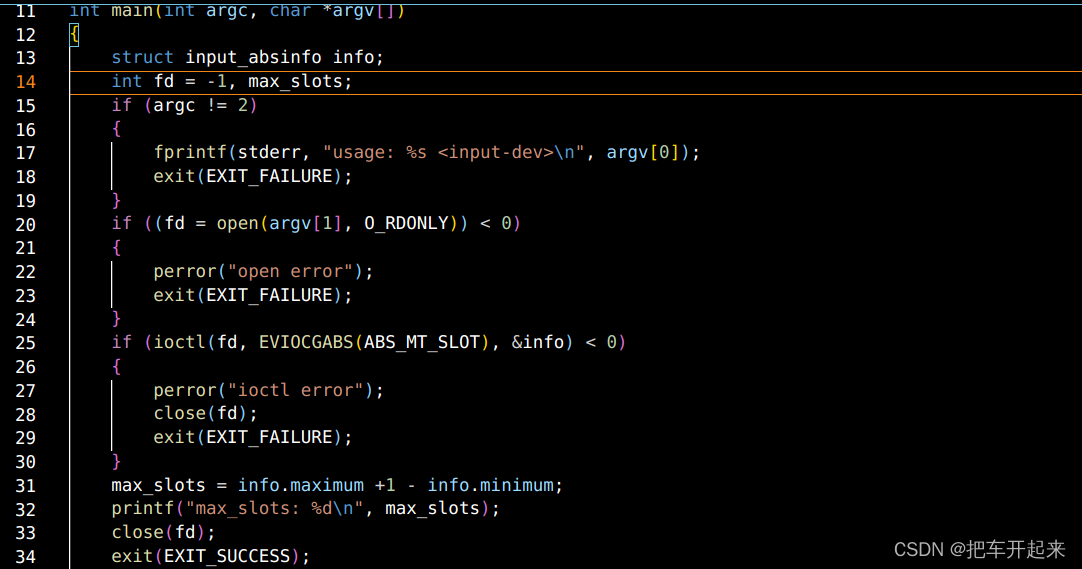
Task: Click line number 31 in gutter
Action: pos(26,486)
